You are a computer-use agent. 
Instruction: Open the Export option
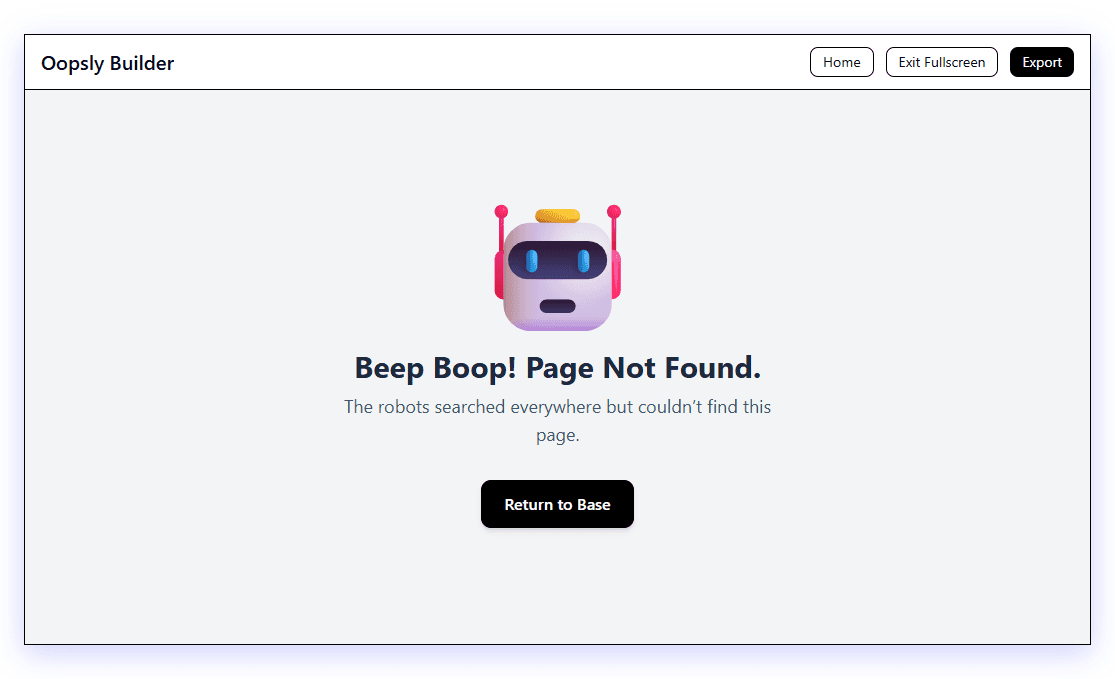pos(1042,63)
